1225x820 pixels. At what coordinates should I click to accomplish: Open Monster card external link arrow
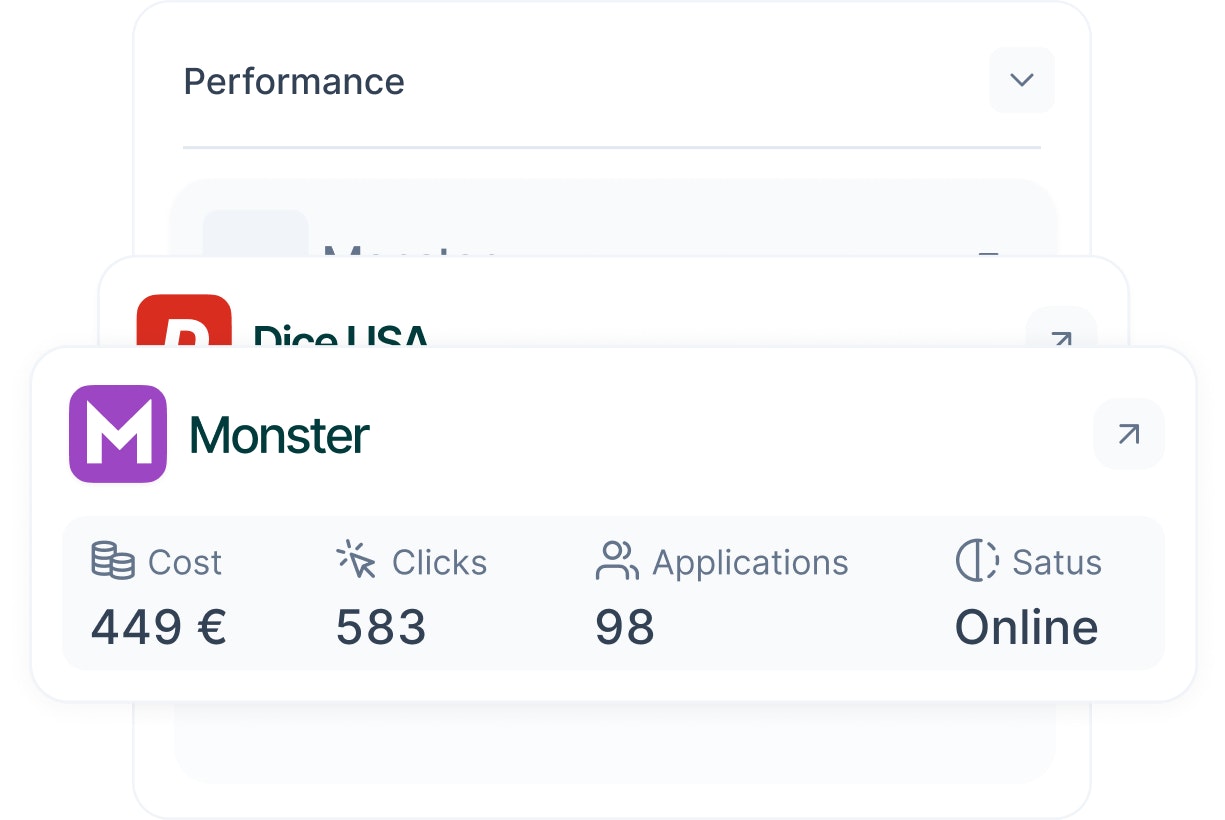click(x=1129, y=434)
